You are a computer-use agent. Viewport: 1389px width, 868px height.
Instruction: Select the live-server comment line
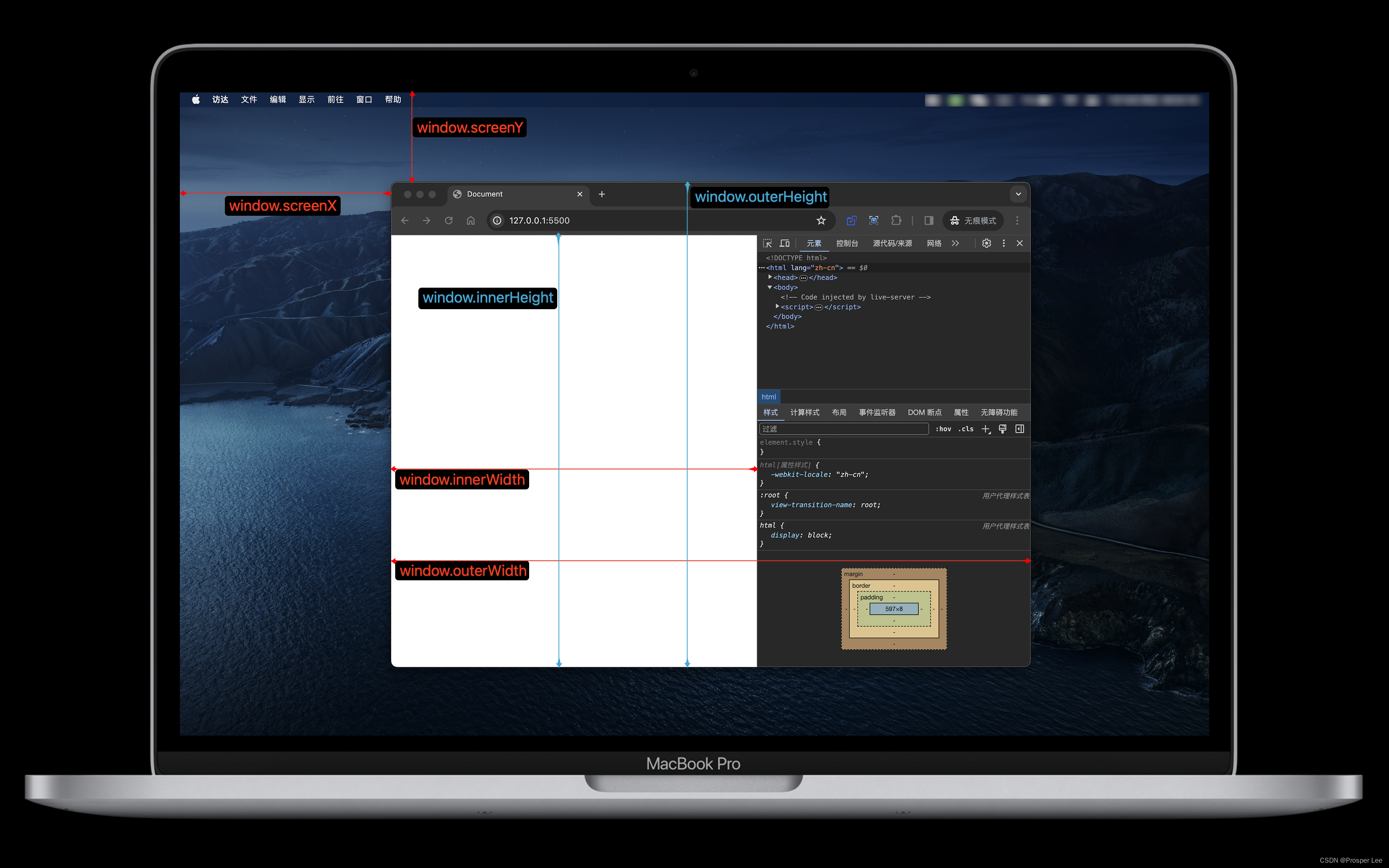pyautogui.click(x=855, y=297)
